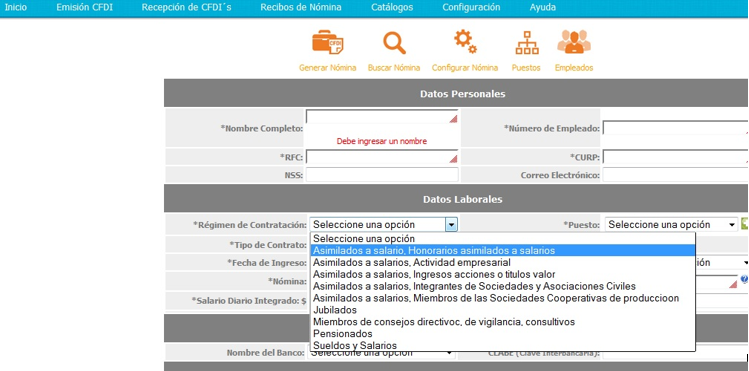749x371 pixels.
Task: Click the 'Debe ingresar un nombre' error message
Action: pyautogui.click(x=382, y=141)
